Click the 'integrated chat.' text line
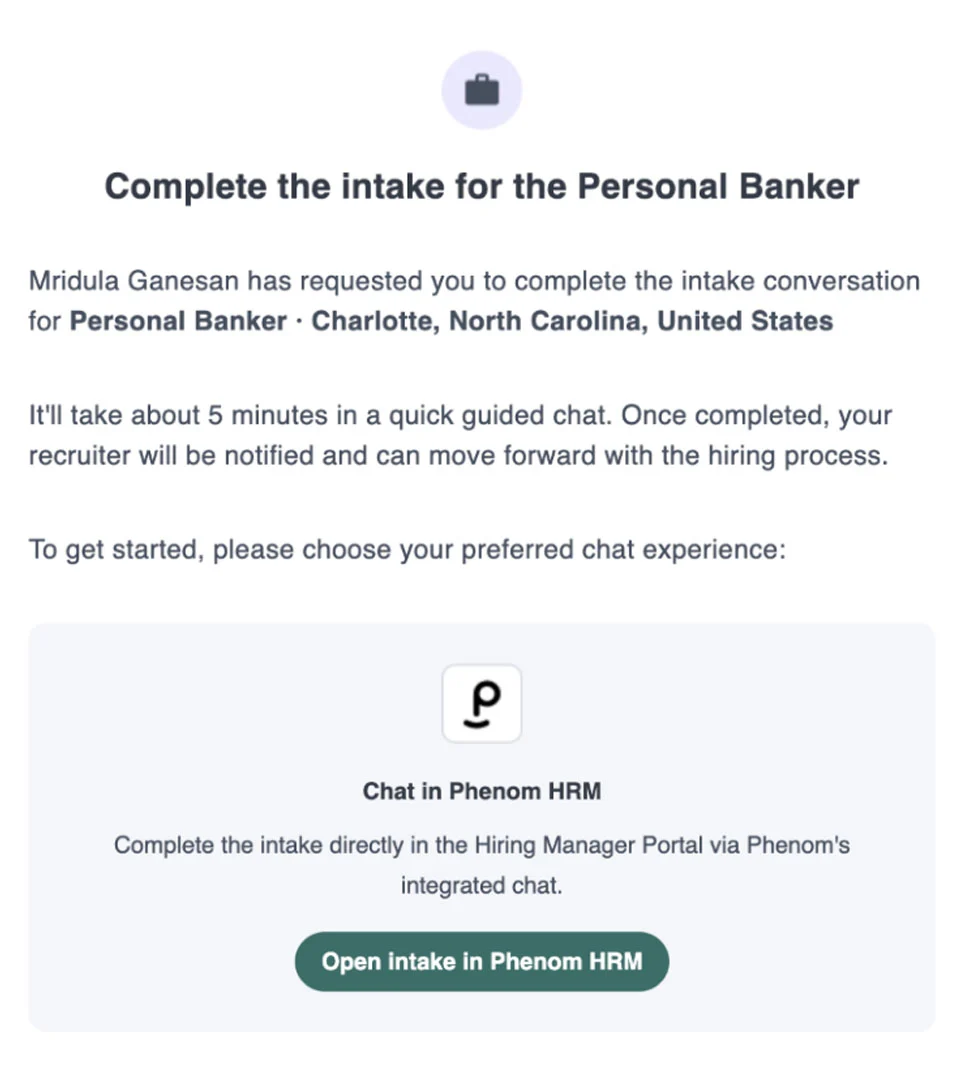 click(x=482, y=885)
